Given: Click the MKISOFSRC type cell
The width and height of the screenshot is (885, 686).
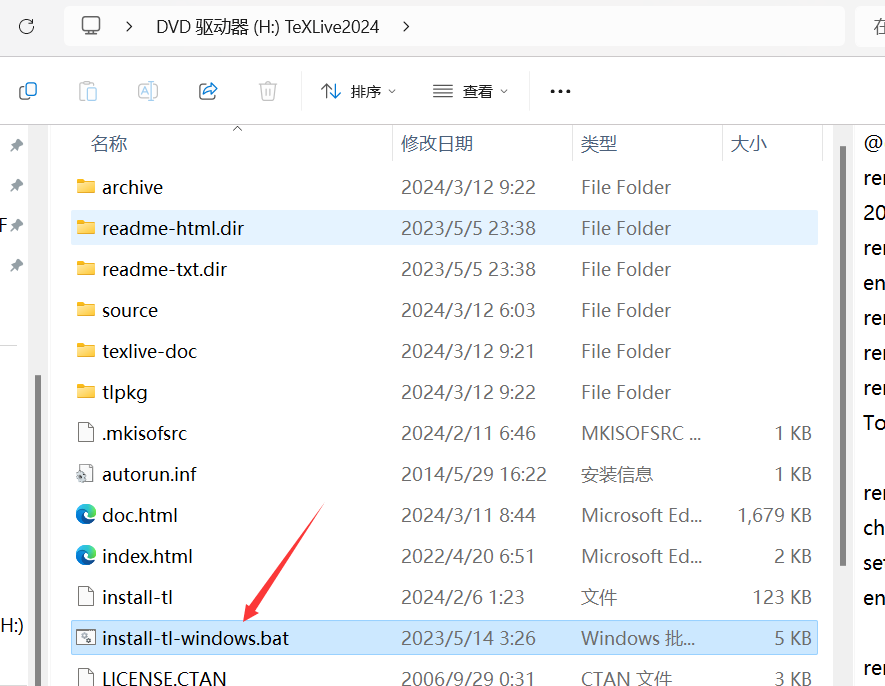Looking at the screenshot, I should 641,433.
